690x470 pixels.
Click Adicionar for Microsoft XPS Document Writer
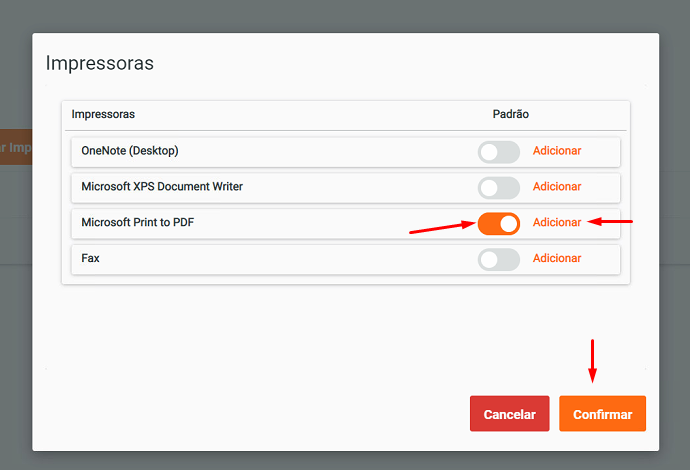tap(557, 187)
